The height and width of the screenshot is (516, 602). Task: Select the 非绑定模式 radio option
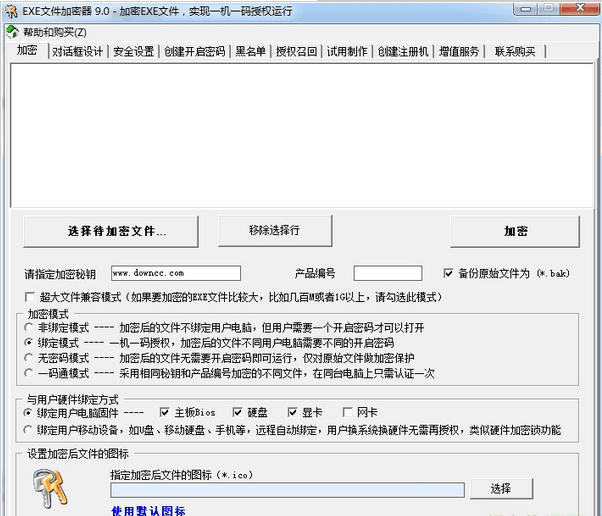[x=29, y=327]
